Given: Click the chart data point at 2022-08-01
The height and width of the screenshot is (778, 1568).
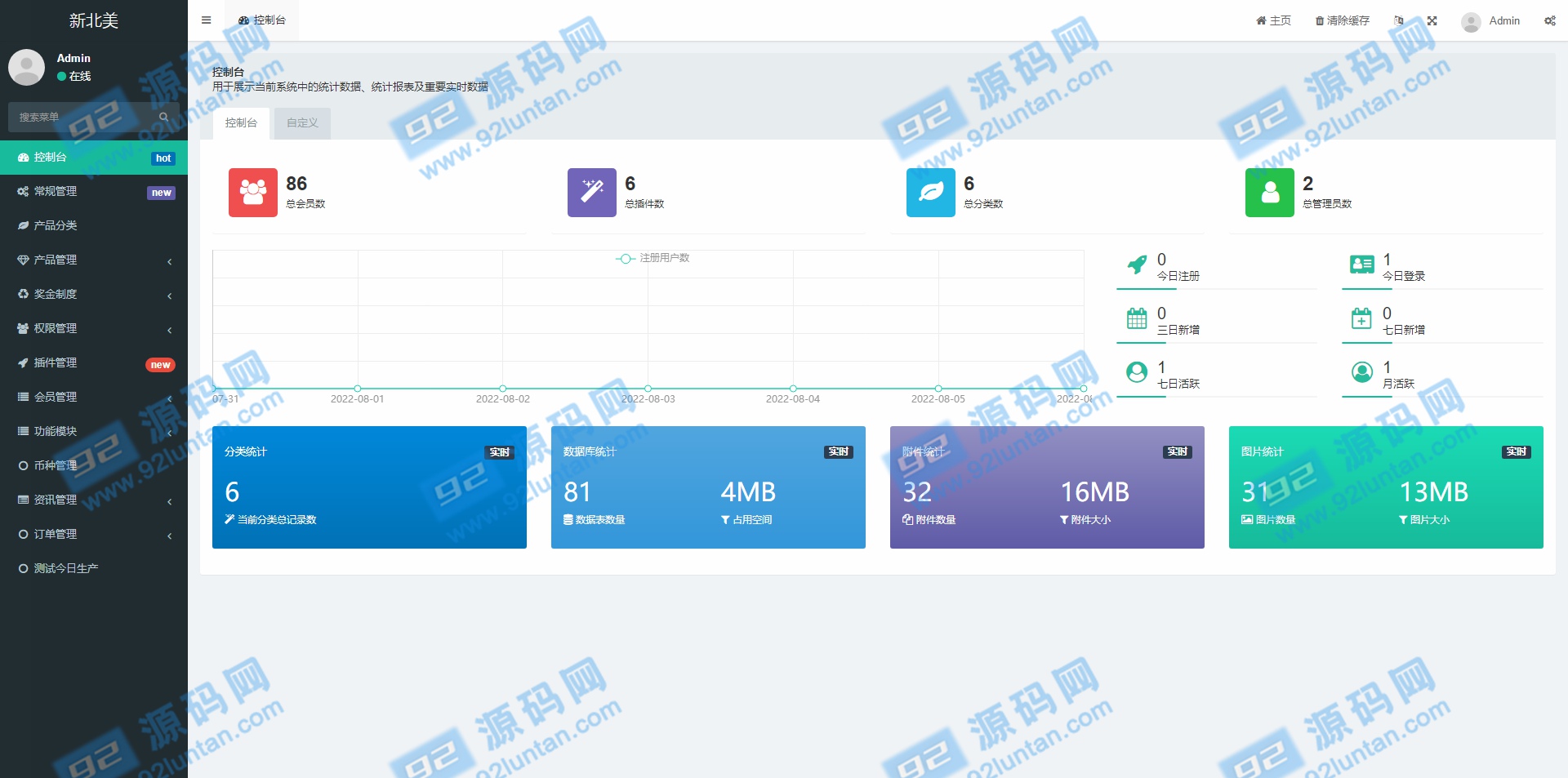Looking at the screenshot, I should (358, 389).
